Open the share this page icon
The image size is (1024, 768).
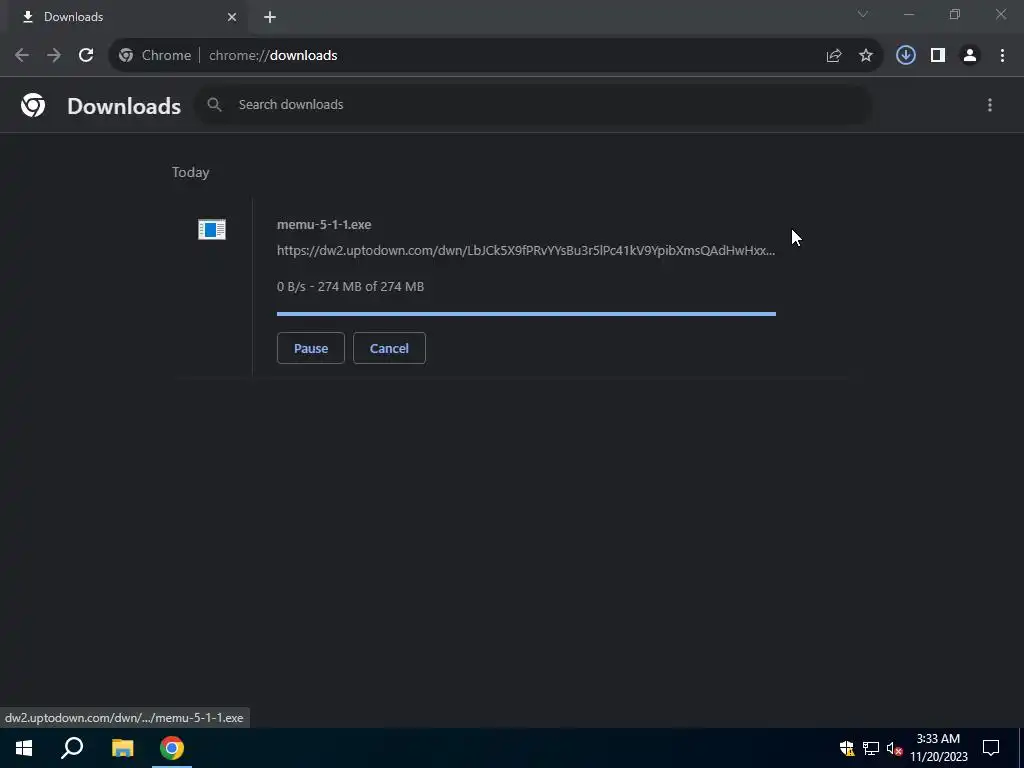click(833, 56)
